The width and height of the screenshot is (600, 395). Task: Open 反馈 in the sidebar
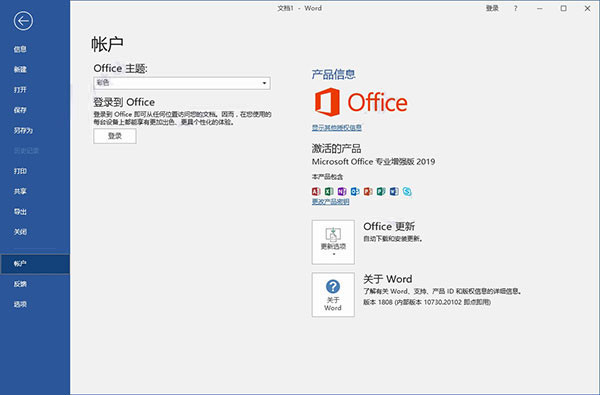click(20, 284)
